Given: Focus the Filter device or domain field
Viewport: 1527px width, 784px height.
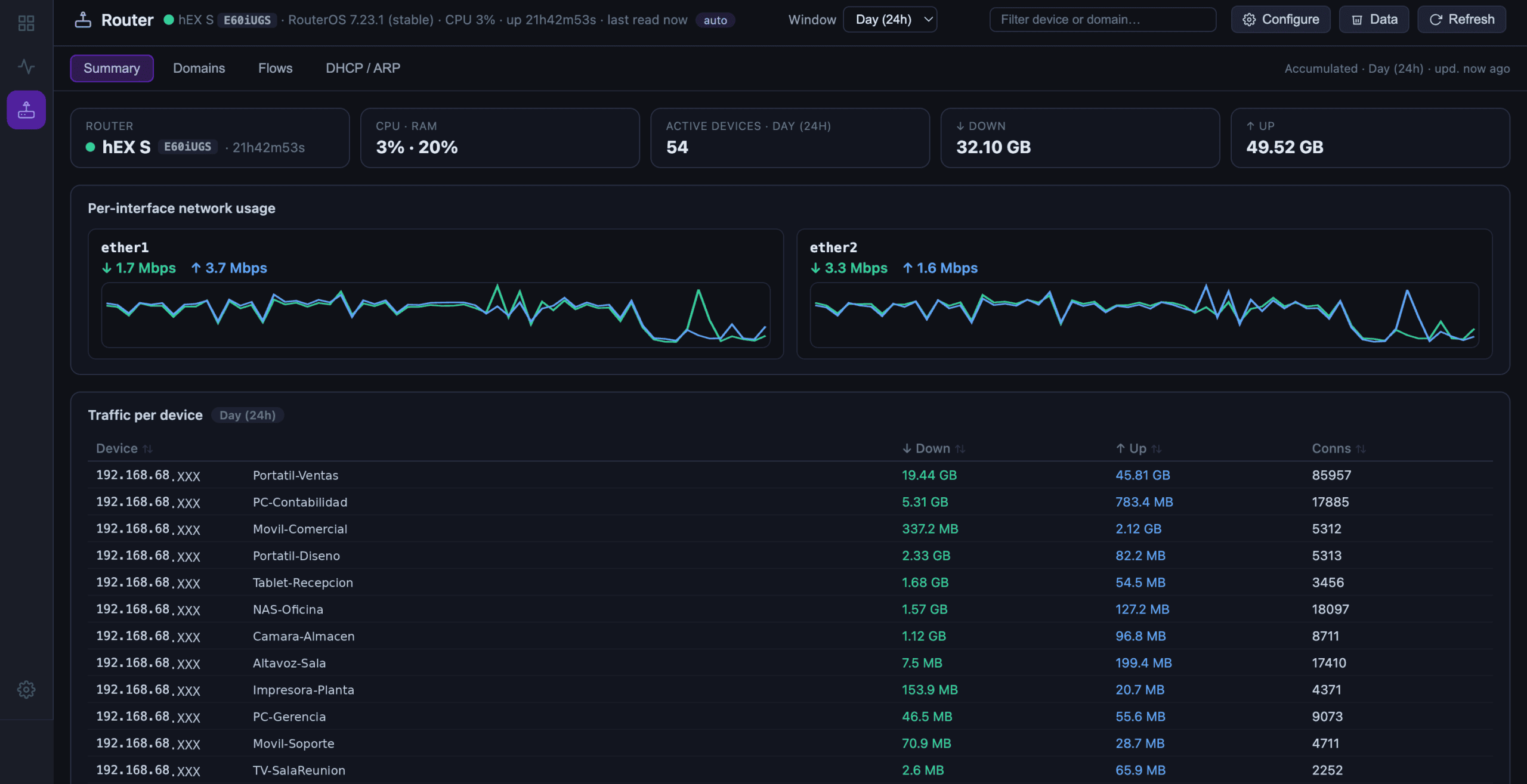Looking at the screenshot, I should click(x=1103, y=20).
